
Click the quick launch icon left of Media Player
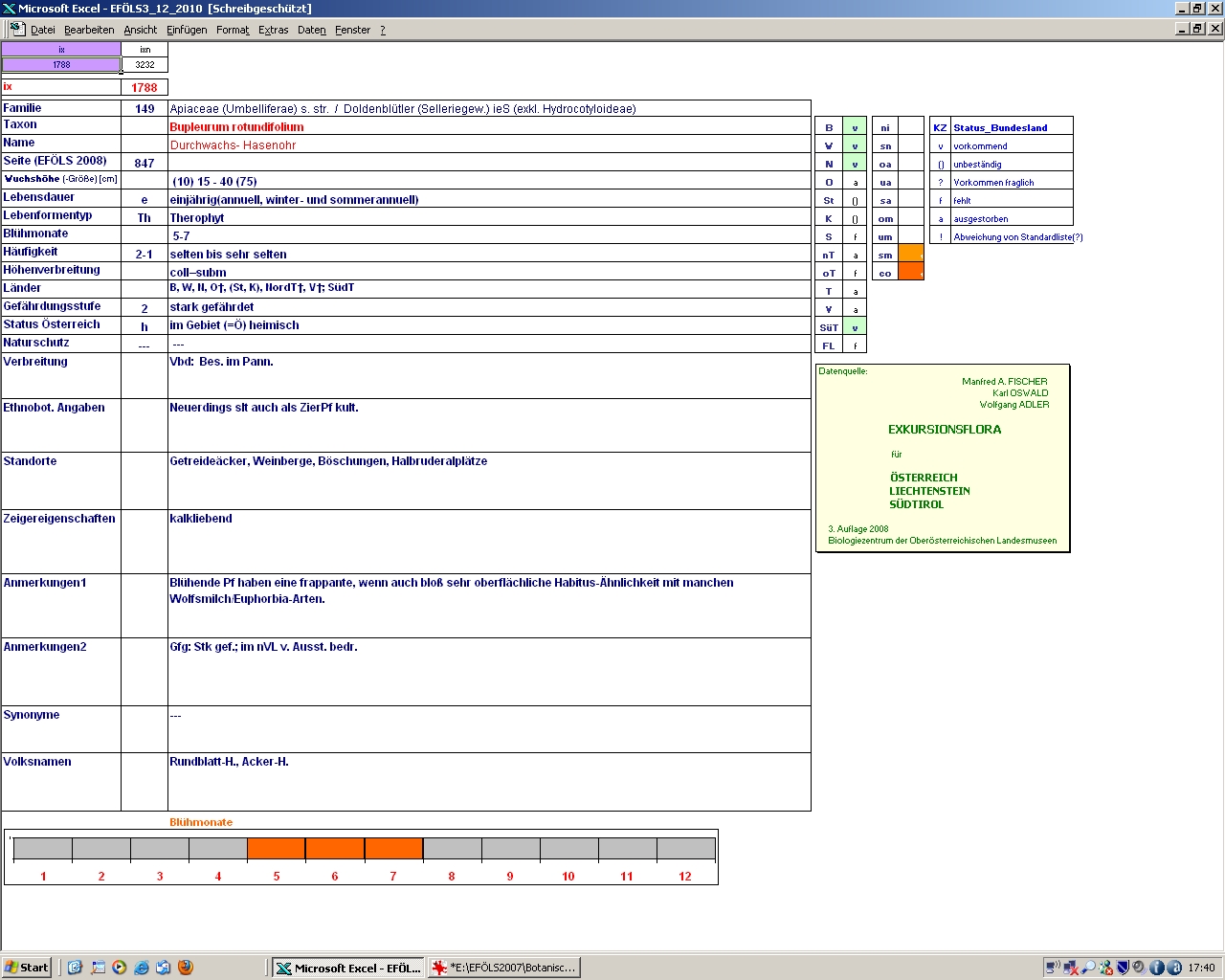coord(98,968)
